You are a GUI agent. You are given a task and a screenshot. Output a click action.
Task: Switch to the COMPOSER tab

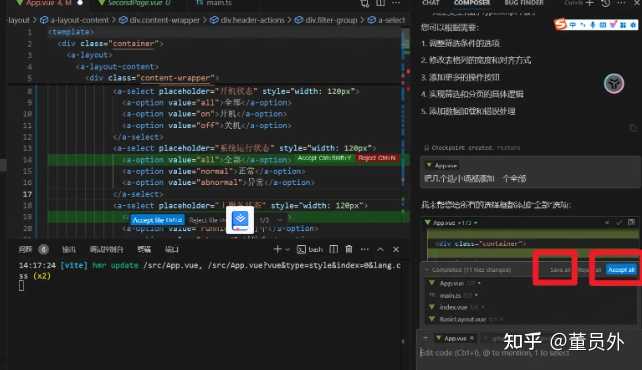472,2
